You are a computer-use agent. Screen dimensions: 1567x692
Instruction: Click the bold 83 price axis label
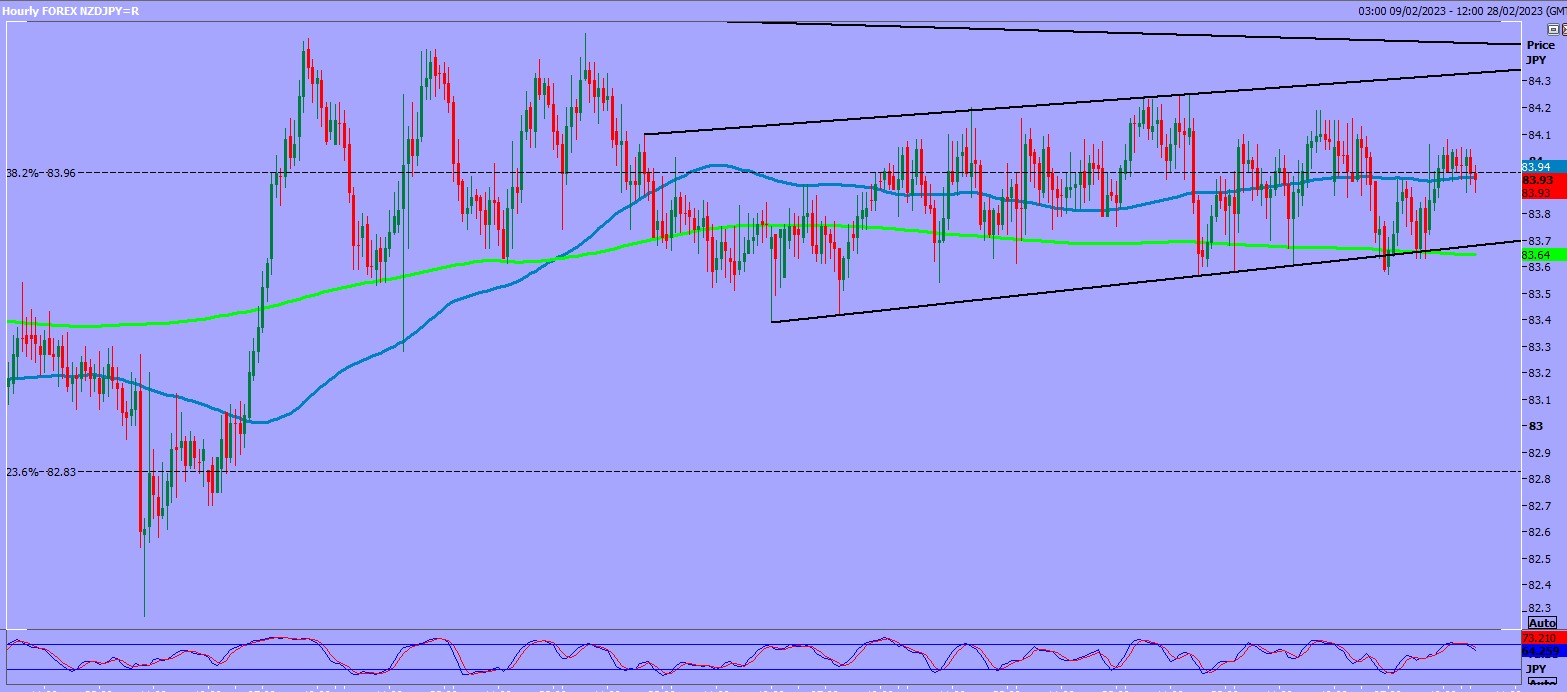pos(1530,426)
